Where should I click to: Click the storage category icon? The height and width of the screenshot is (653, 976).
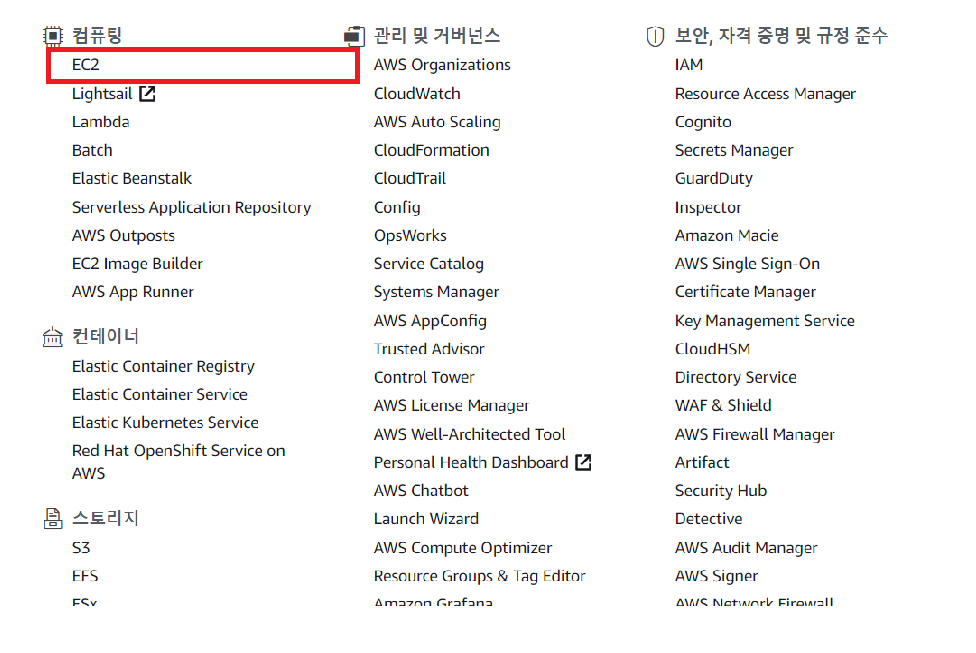click(53, 518)
